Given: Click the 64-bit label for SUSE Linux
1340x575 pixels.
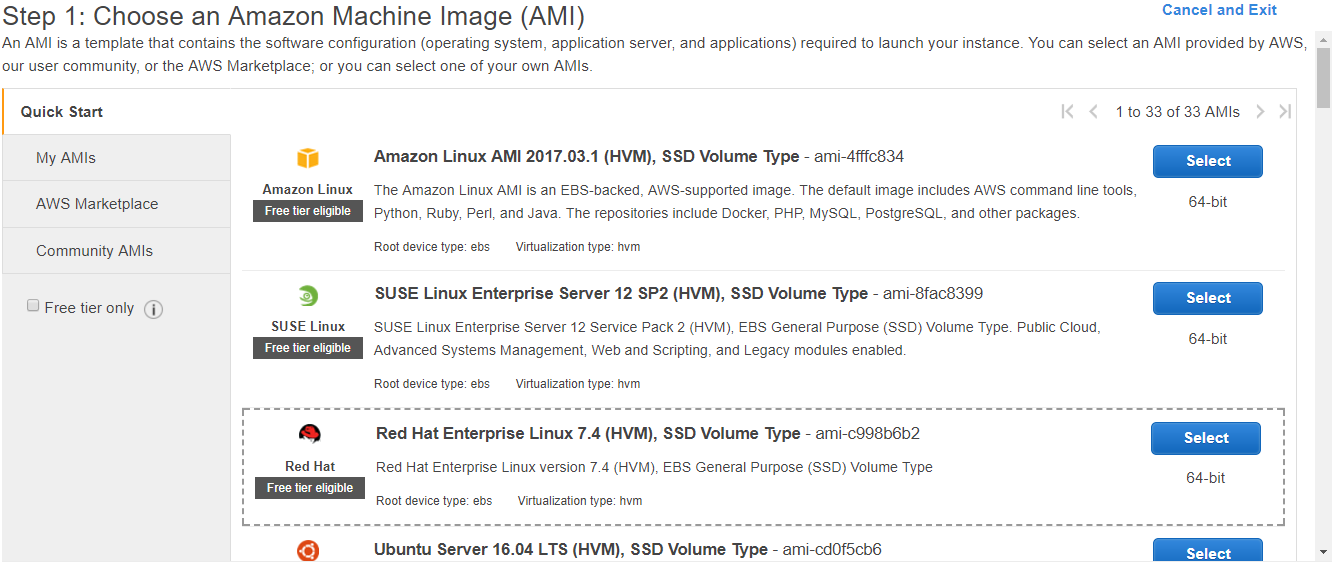Looking at the screenshot, I should (1208, 339).
